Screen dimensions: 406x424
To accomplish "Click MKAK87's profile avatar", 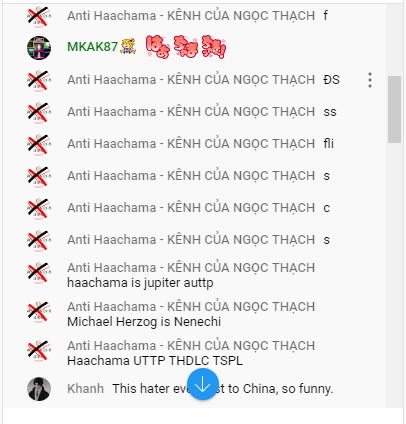I will 39,48.
